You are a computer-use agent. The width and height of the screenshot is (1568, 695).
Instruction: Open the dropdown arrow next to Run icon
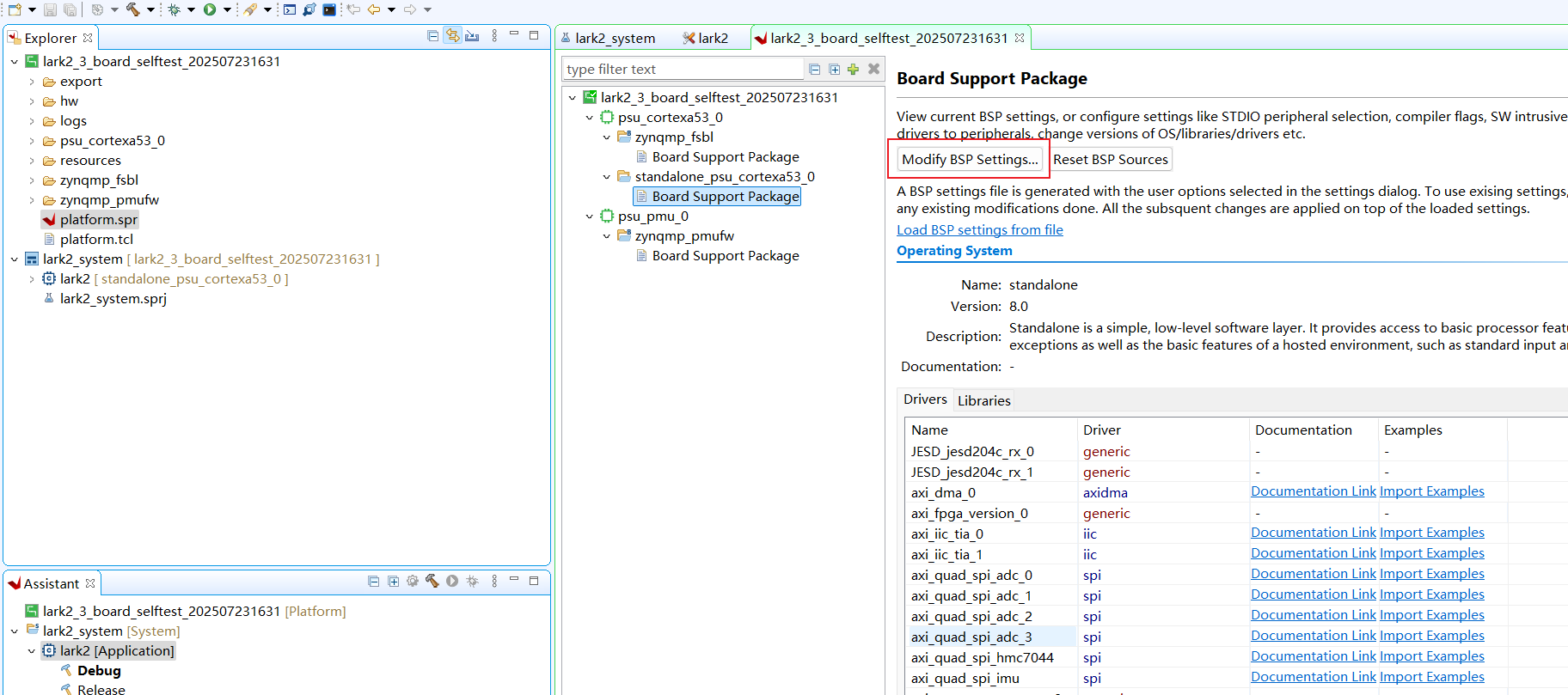click(x=227, y=9)
